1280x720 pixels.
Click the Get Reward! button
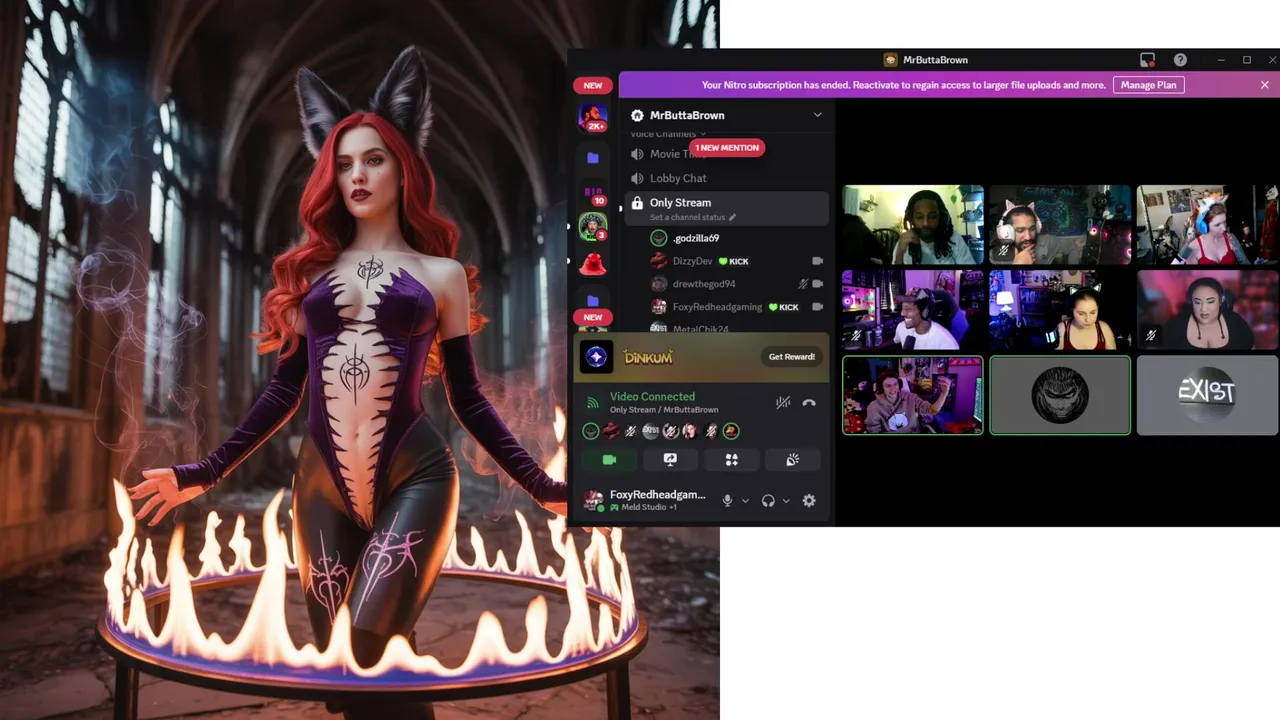click(x=791, y=357)
